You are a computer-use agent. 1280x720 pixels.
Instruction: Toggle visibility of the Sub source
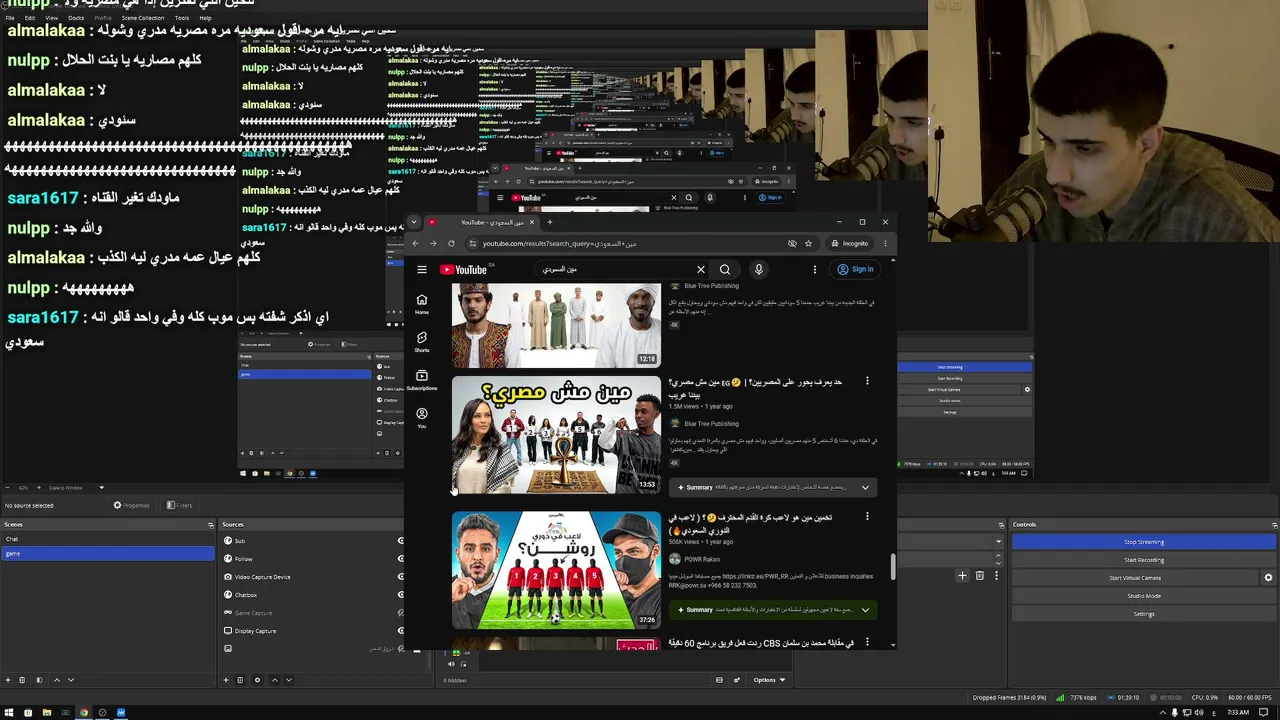401,541
